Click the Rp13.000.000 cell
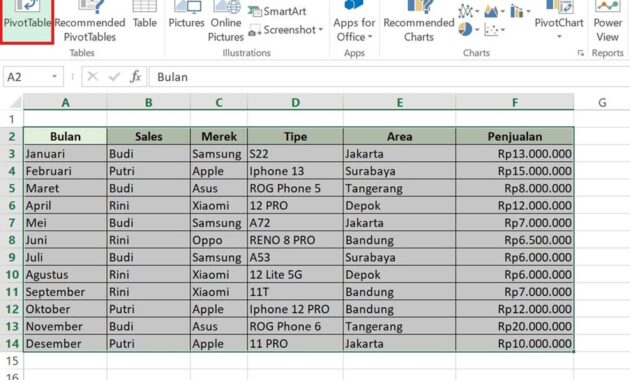This screenshot has height=380, width=630. (515, 154)
